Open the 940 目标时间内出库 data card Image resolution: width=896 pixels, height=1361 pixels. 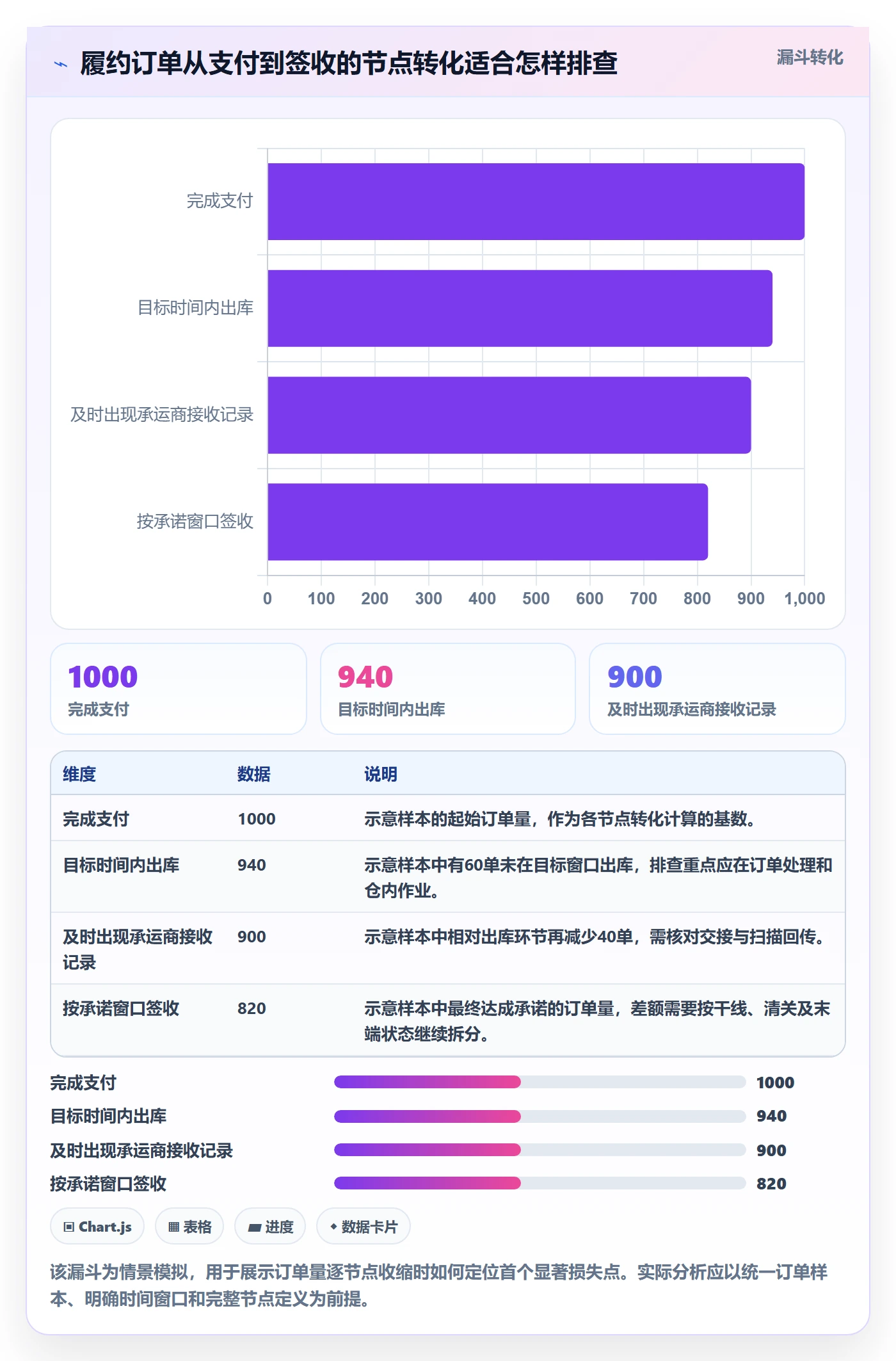(448, 689)
